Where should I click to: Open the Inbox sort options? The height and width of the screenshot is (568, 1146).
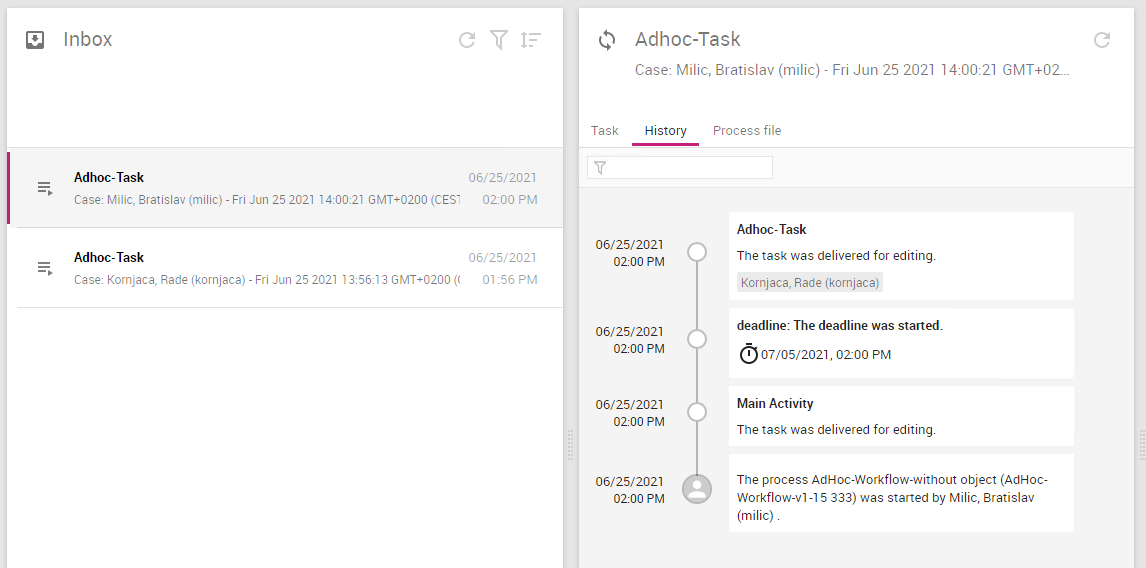[531, 40]
